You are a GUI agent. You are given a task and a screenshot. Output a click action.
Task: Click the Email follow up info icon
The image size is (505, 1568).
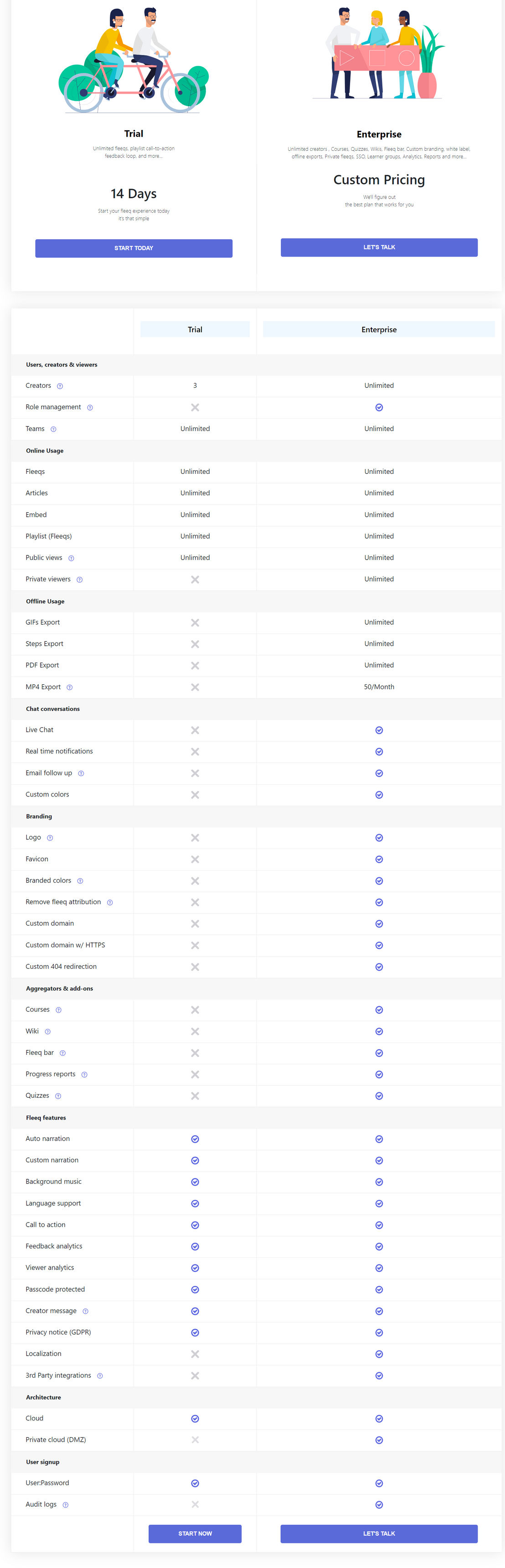pyautogui.click(x=80, y=773)
